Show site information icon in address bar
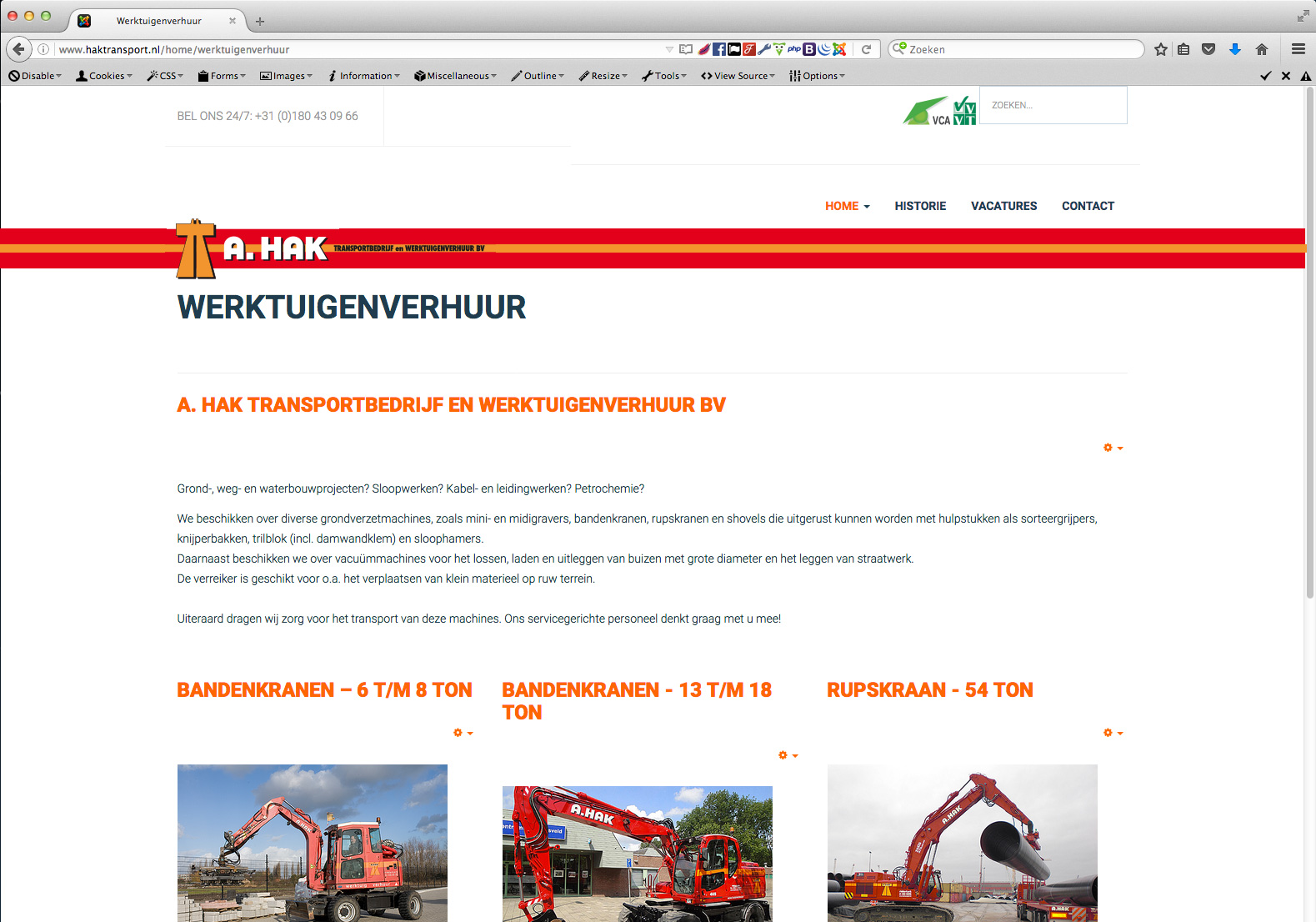Screen dimensions: 1316x922 pos(43,49)
